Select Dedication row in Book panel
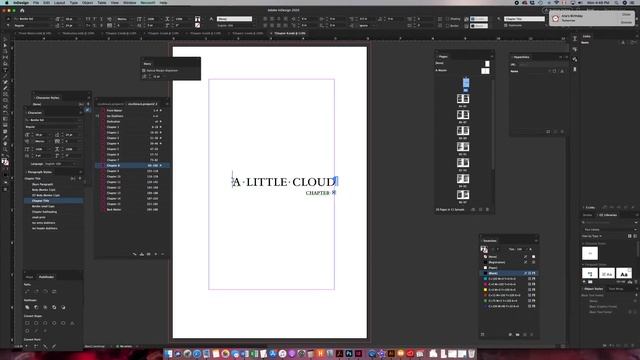 click(133, 121)
